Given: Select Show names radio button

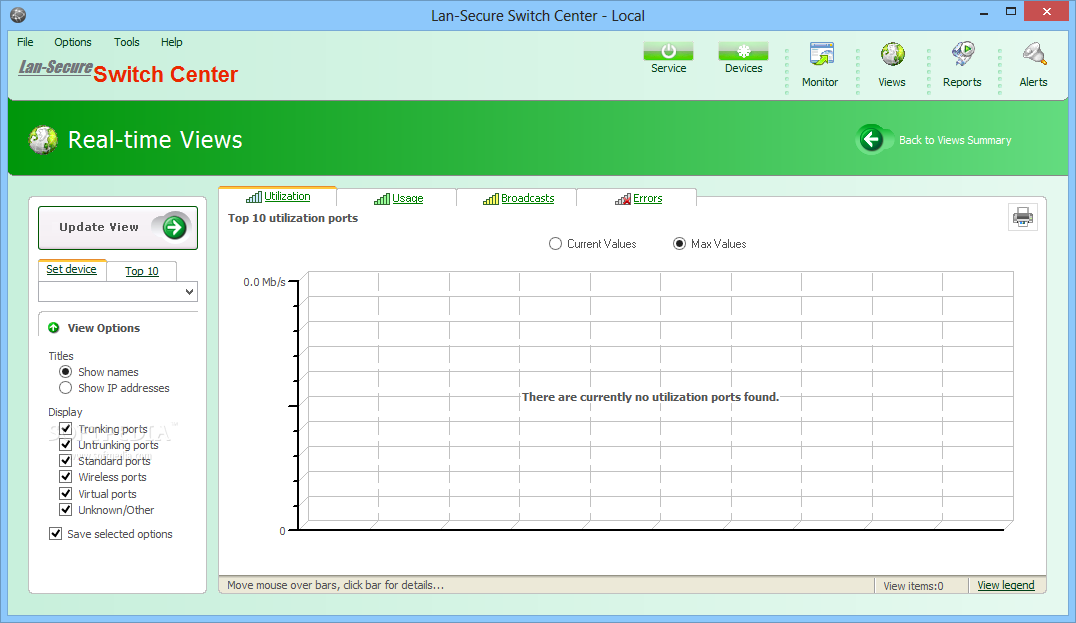Looking at the screenshot, I should pyautogui.click(x=65, y=371).
